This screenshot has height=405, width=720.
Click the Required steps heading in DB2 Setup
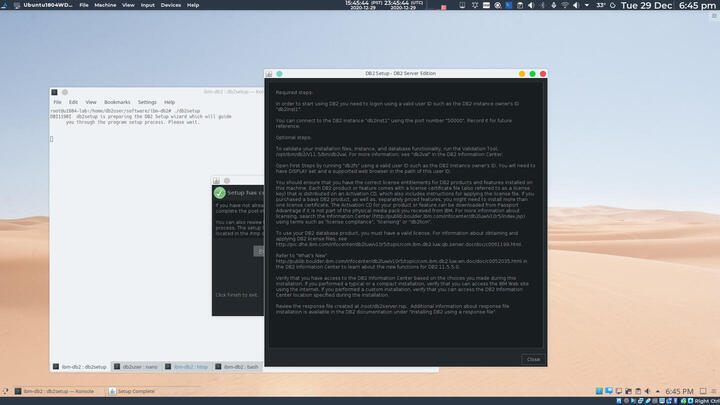(294, 92)
